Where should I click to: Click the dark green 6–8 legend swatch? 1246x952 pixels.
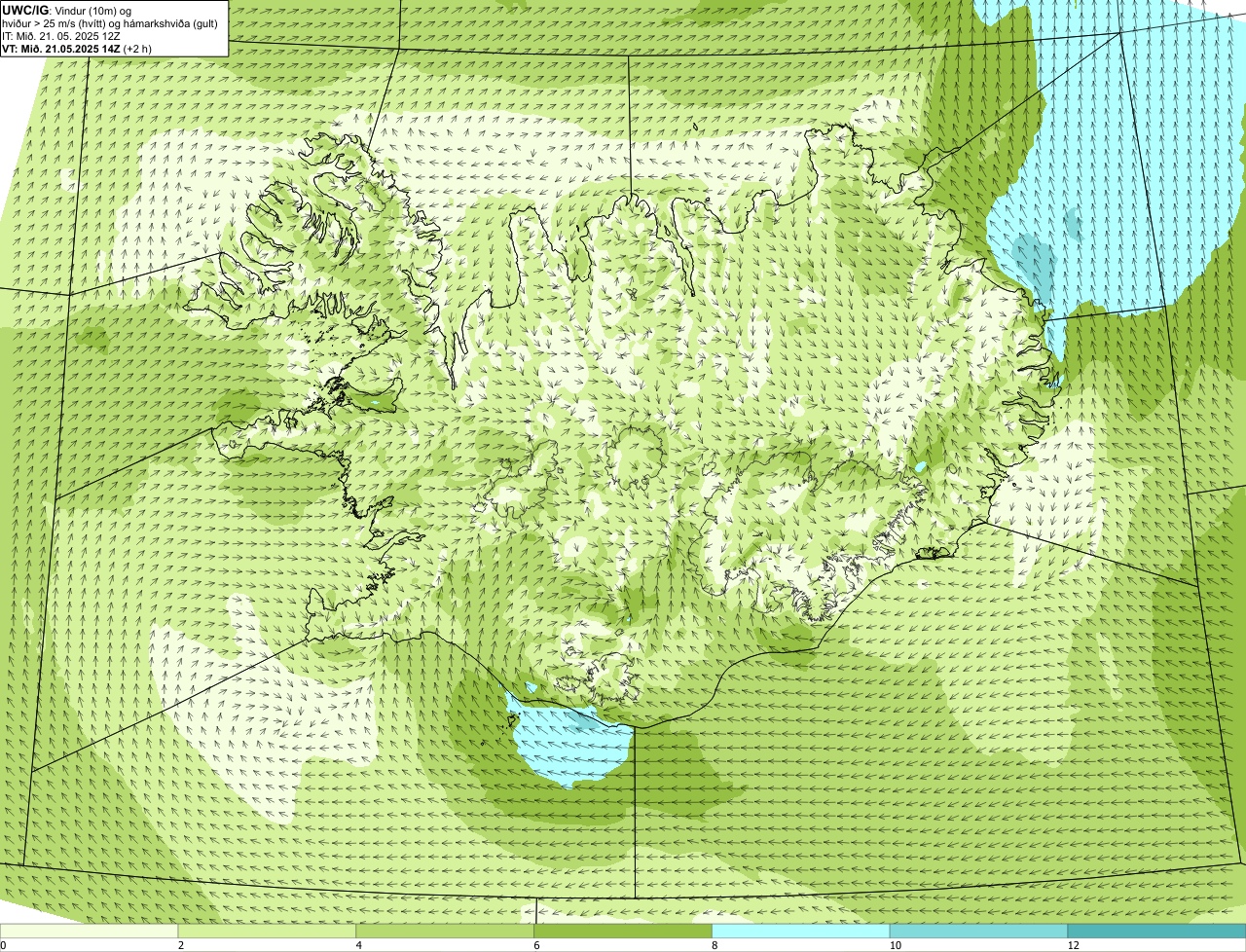click(623, 931)
